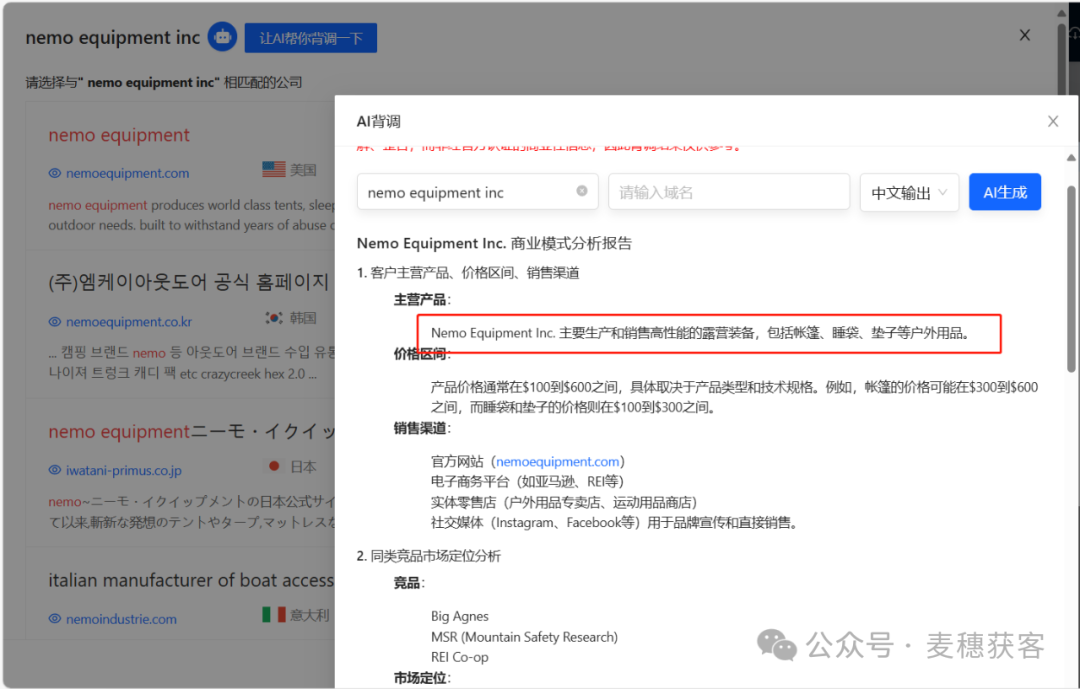
Task: Click the scroll-up arrow of the AI panel
Action: pos(1071,158)
